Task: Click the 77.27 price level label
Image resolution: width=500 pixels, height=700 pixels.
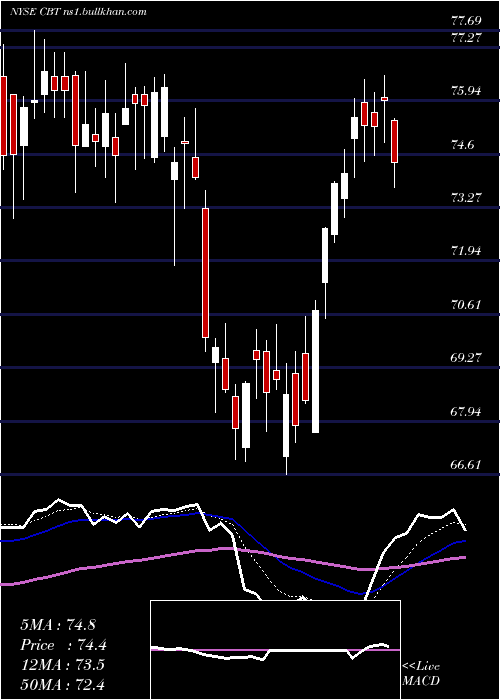Action: [x=466, y=38]
